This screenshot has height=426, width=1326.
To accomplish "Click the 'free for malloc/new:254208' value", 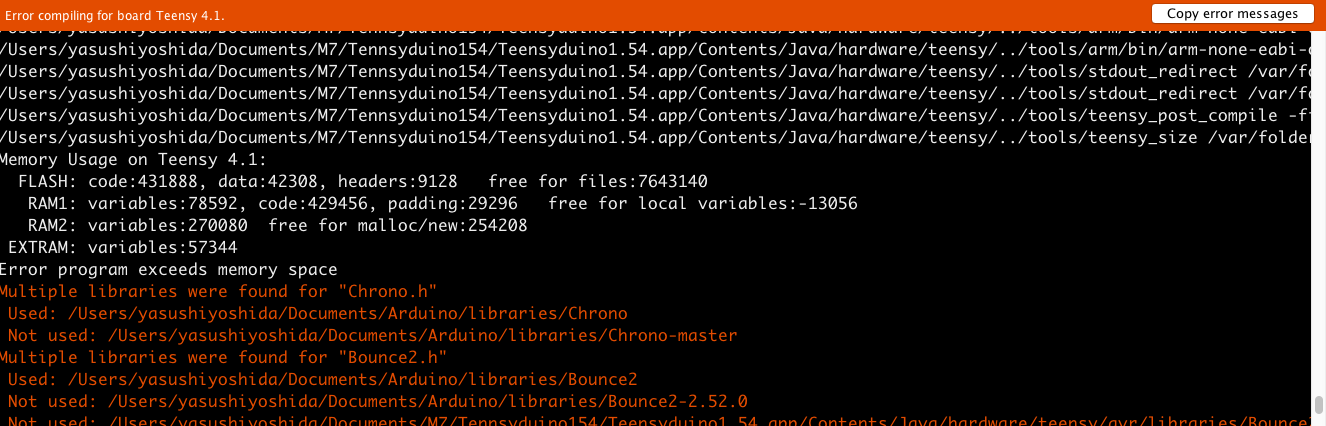I will point(398,226).
